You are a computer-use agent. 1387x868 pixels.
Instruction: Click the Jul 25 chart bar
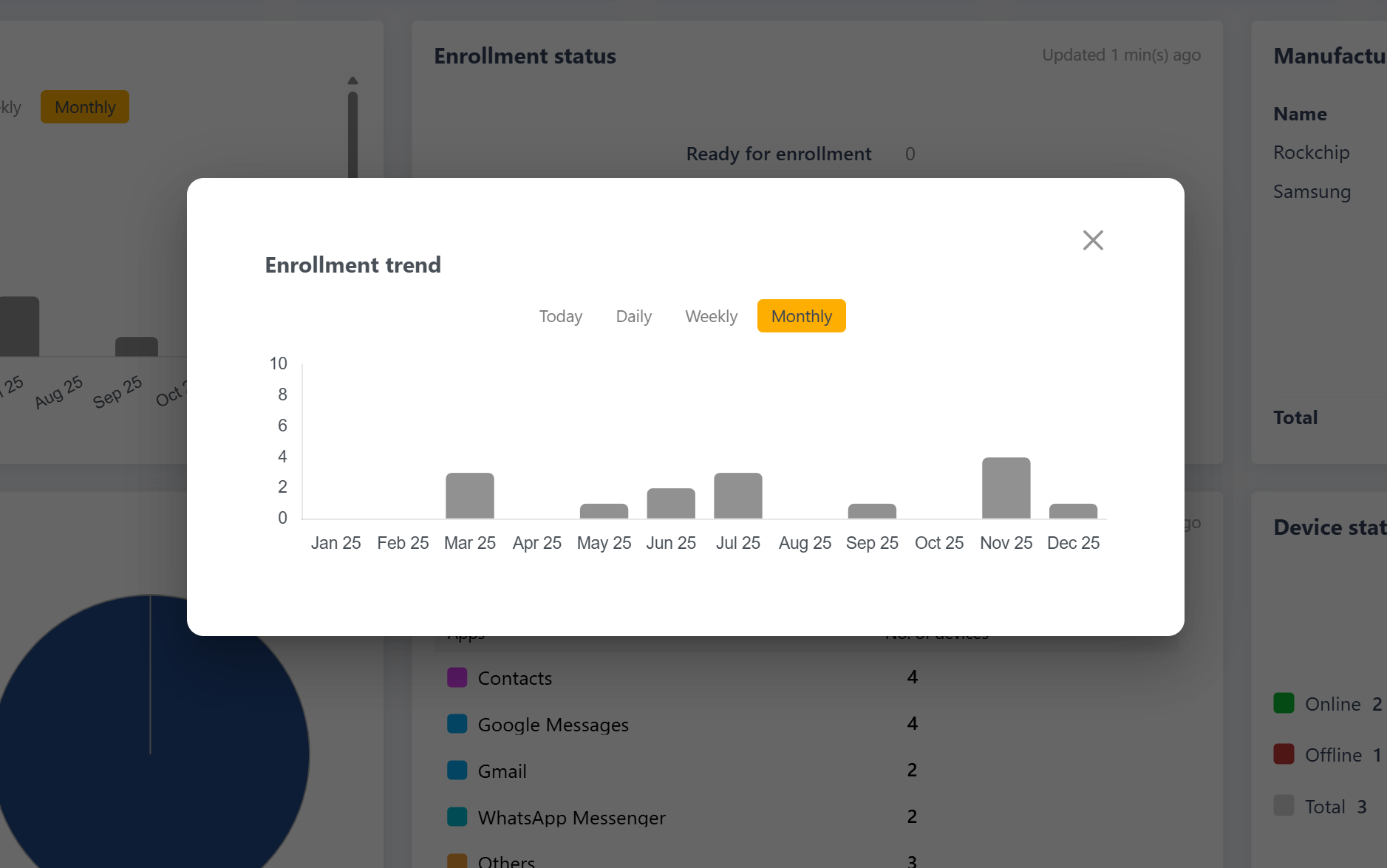(737, 496)
